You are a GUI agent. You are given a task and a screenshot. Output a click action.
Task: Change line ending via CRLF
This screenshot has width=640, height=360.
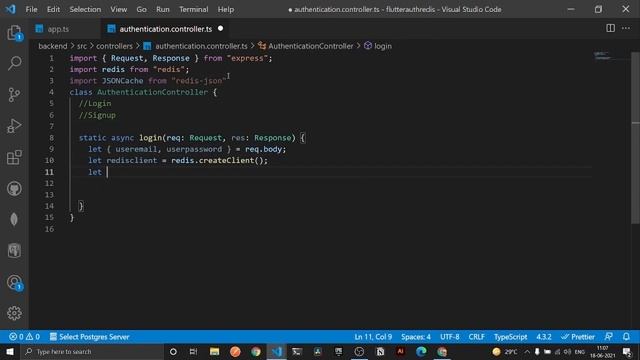476,337
